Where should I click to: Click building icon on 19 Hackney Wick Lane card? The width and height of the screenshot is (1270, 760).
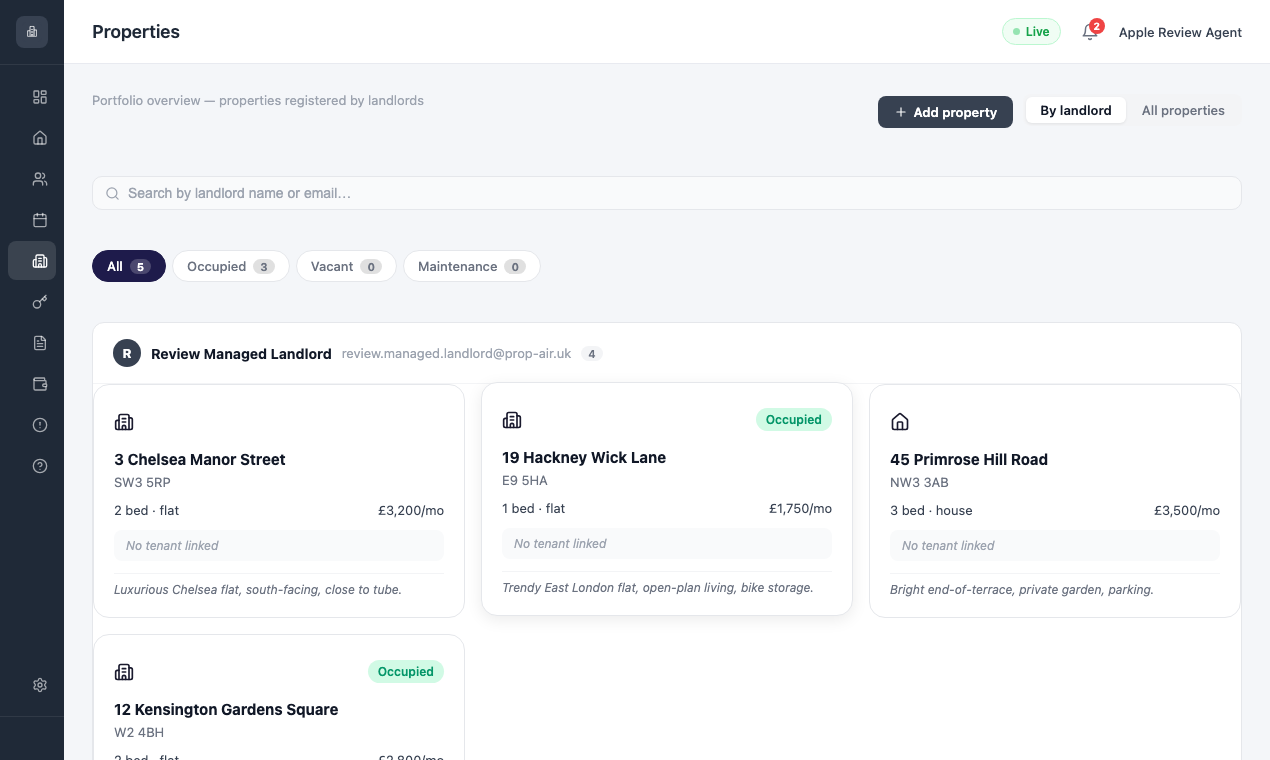(512, 420)
